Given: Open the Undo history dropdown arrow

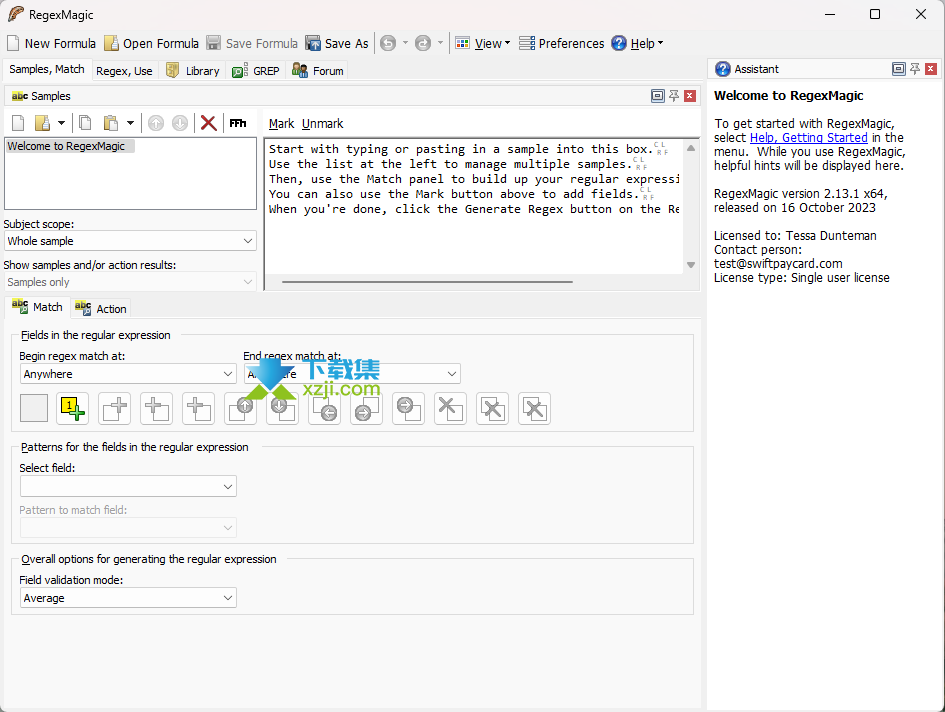Looking at the screenshot, I should click(x=405, y=43).
